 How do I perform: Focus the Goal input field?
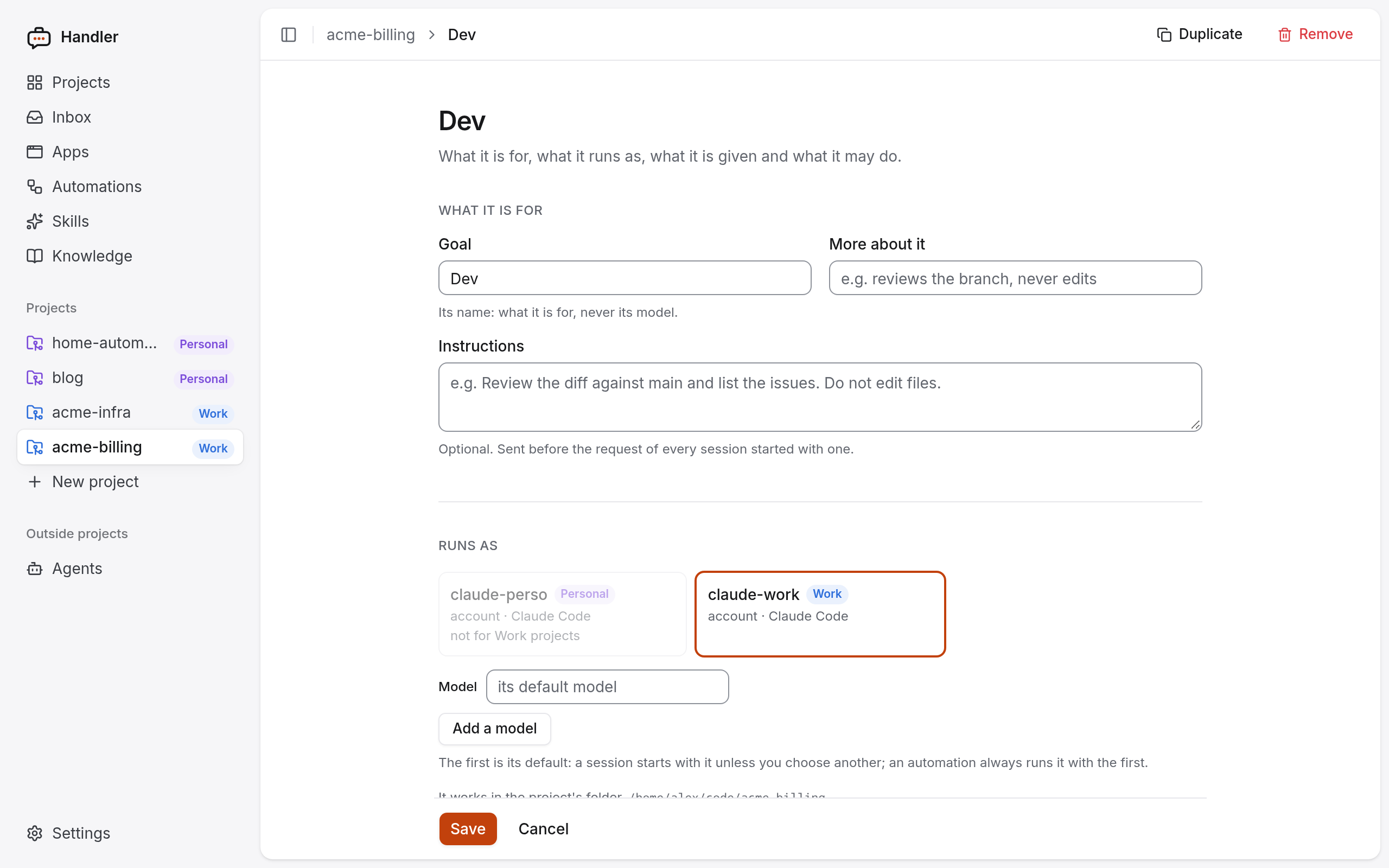pyautogui.click(x=625, y=278)
